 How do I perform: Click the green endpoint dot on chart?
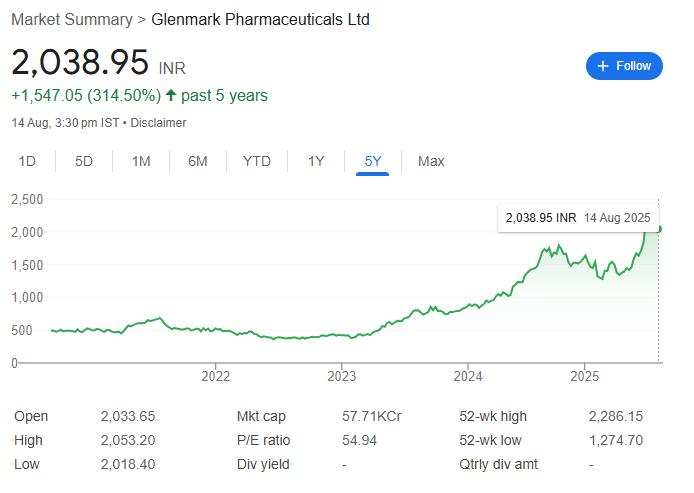click(x=659, y=229)
